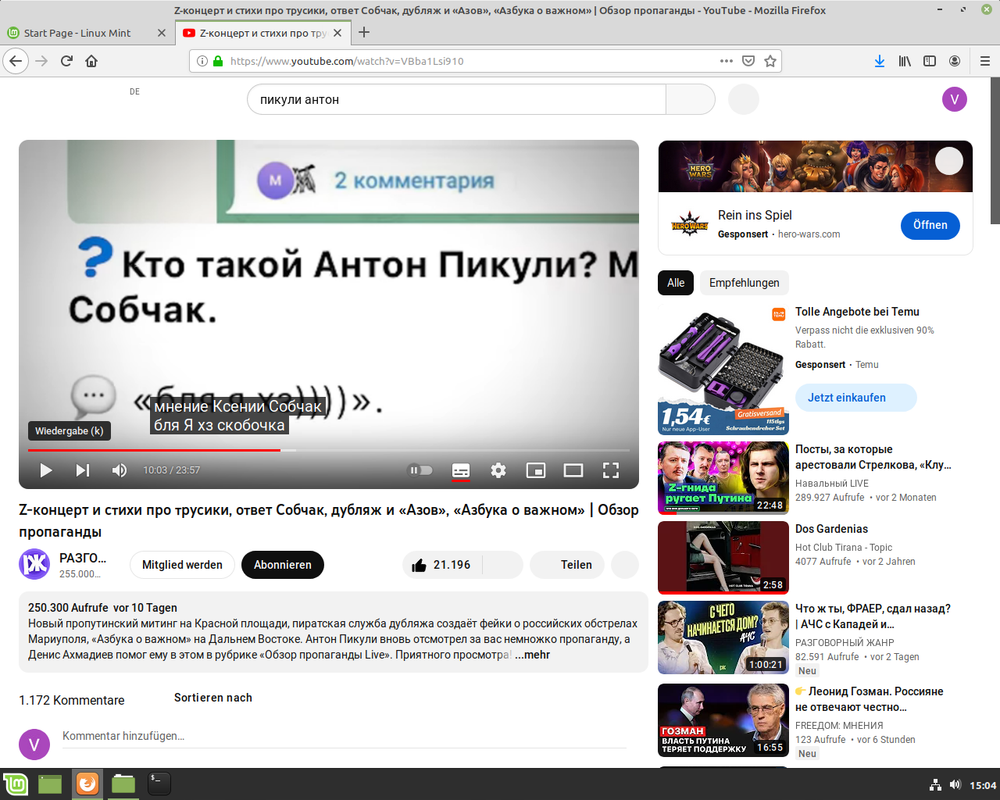The height and width of the screenshot is (800, 1000).
Task: Open the Firefox account icon
Action: tap(955, 61)
